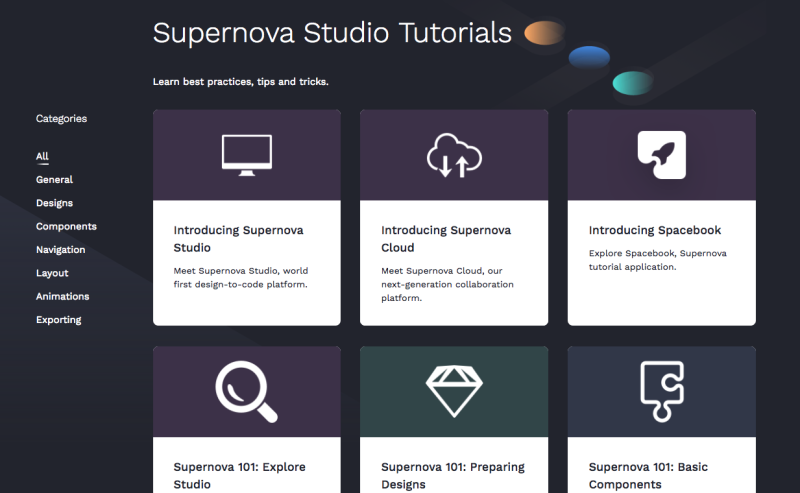This screenshot has height=493, width=800.
Task: Show the Components category tutorials
Action: 66,226
